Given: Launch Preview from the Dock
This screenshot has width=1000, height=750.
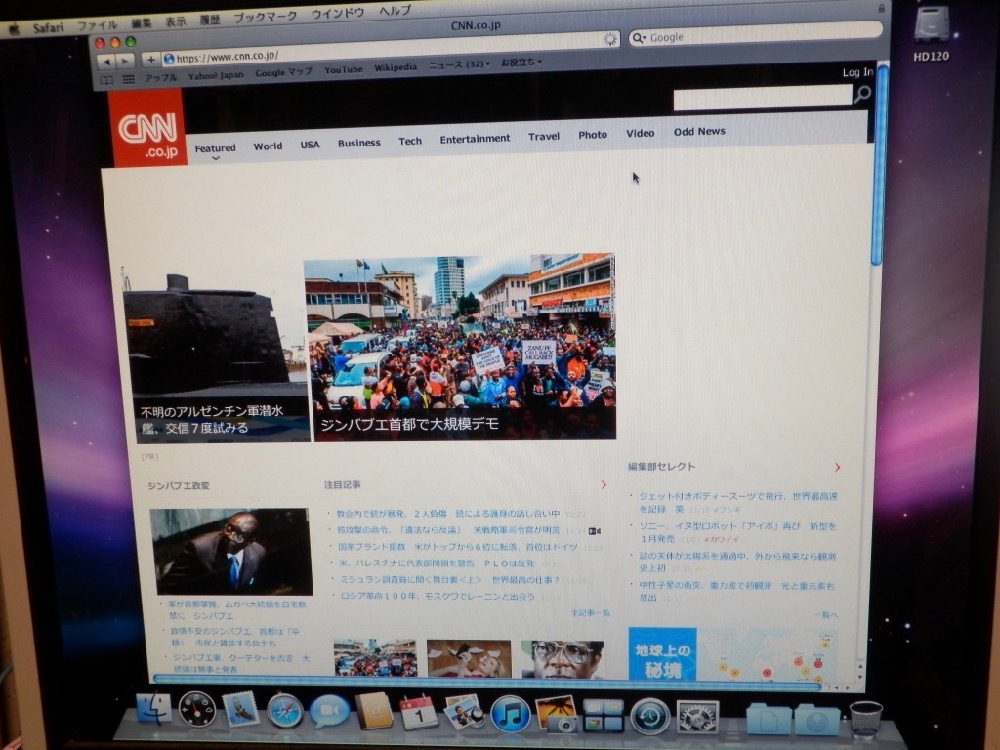Looking at the screenshot, I should [464, 712].
